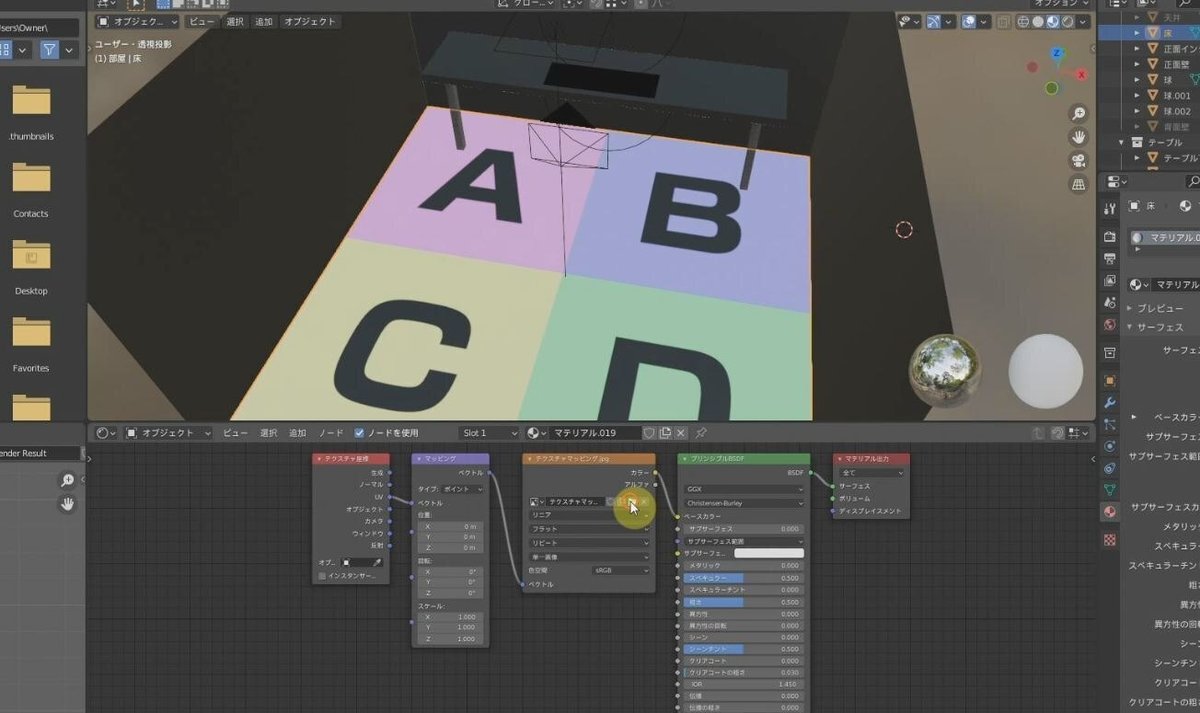1200x713 pixels.
Task: Click new material copy icon beside マテリアル.019
Action: coord(665,433)
